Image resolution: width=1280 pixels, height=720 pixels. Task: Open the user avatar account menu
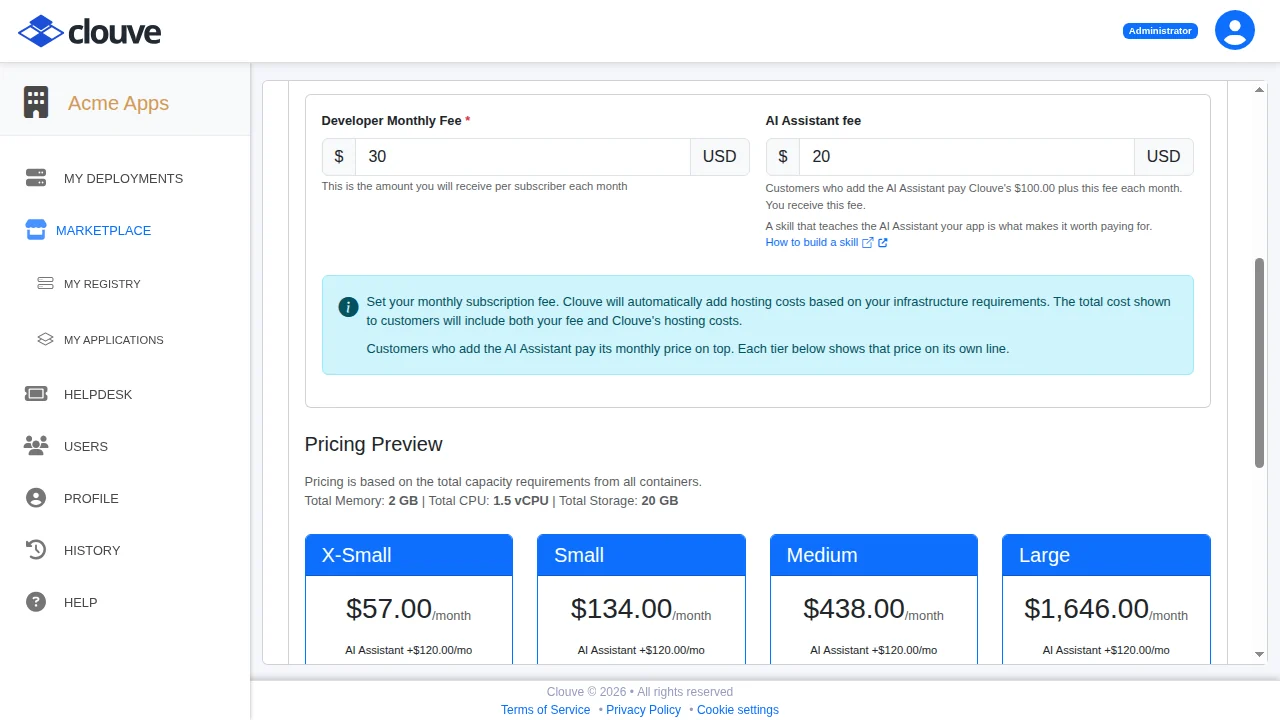tap(1235, 30)
